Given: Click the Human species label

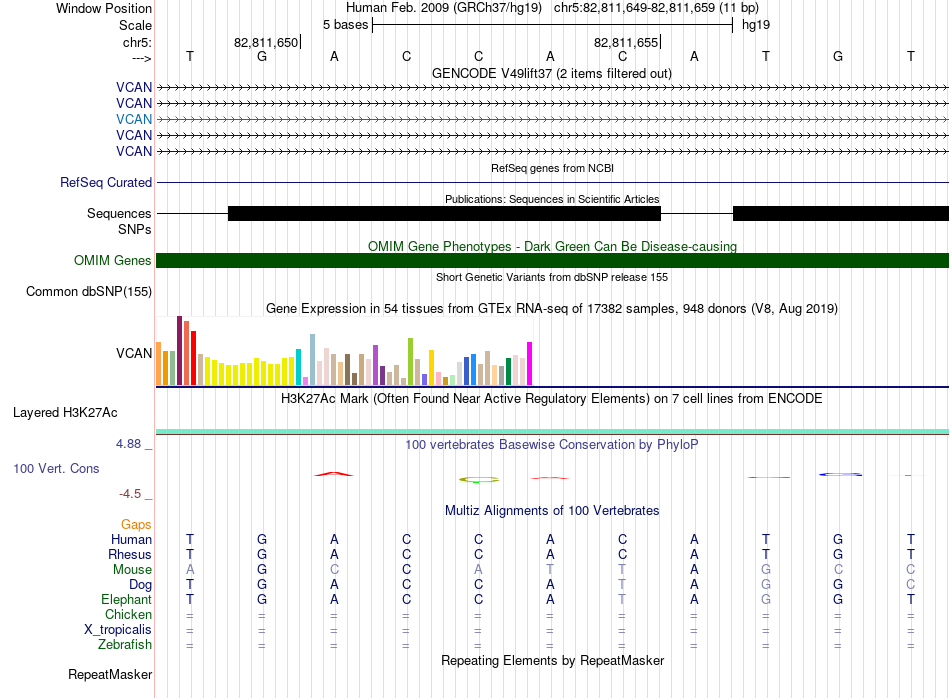Looking at the screenshot, I should [131, 539].
